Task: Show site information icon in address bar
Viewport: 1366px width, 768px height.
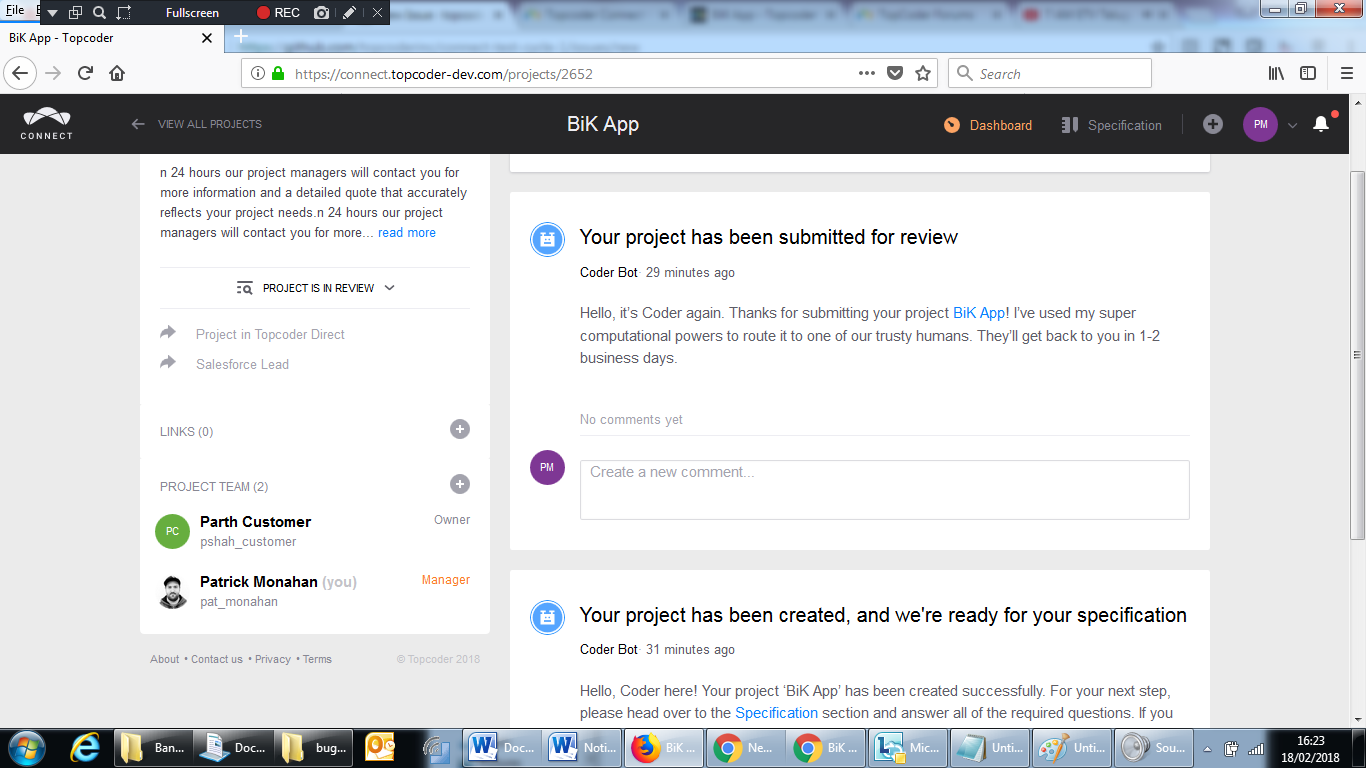Action: coord(257,73)
